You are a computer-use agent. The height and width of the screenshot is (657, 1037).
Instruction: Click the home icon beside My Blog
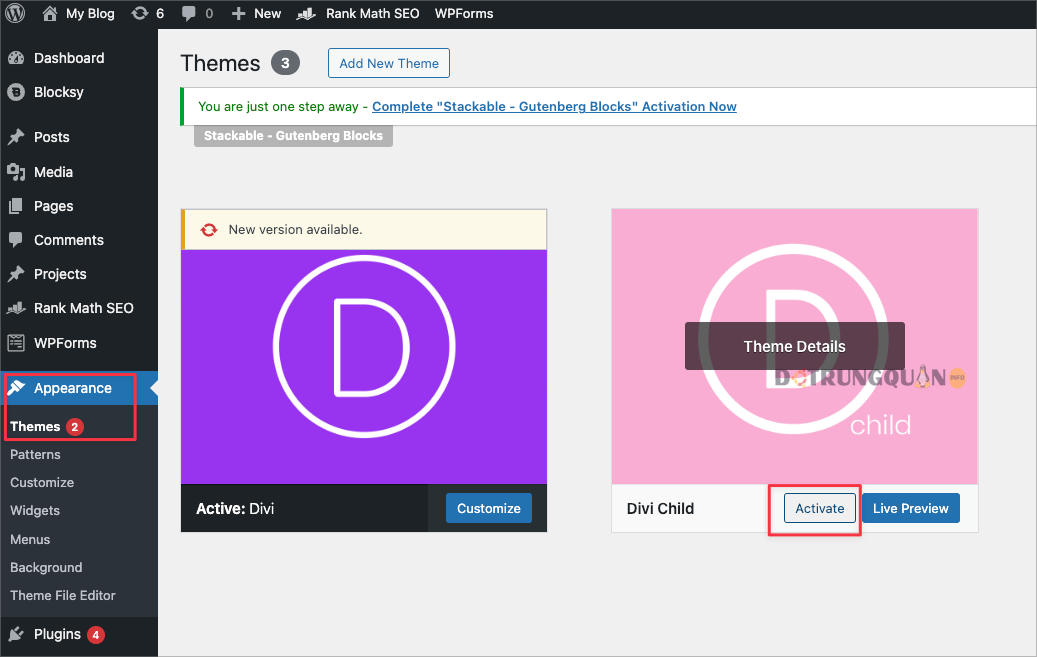click(x=50, y=13)
